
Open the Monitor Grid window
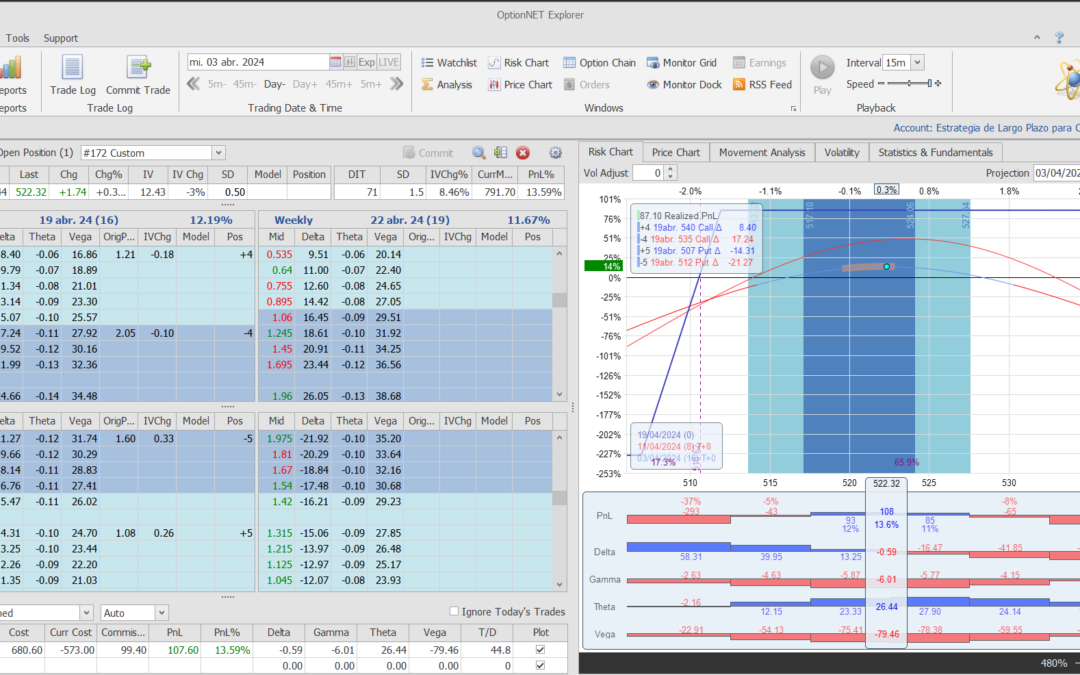pyautogui.click(x=684, y=63)
